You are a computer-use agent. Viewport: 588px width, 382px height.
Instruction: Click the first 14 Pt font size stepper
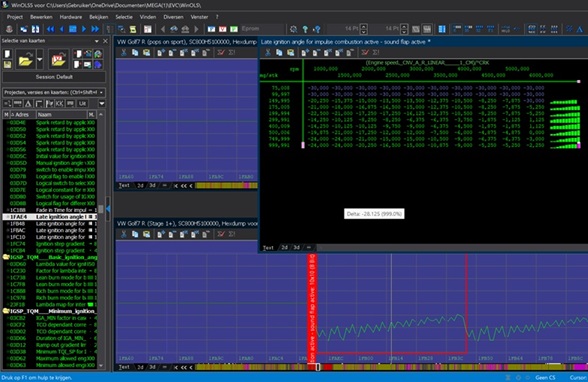364,29
